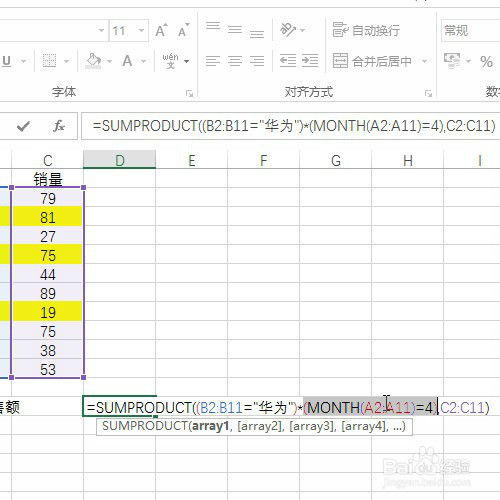Apply cell borders icon
The height and width of the screenshot is (500, 500).
(x=49, y=61)
